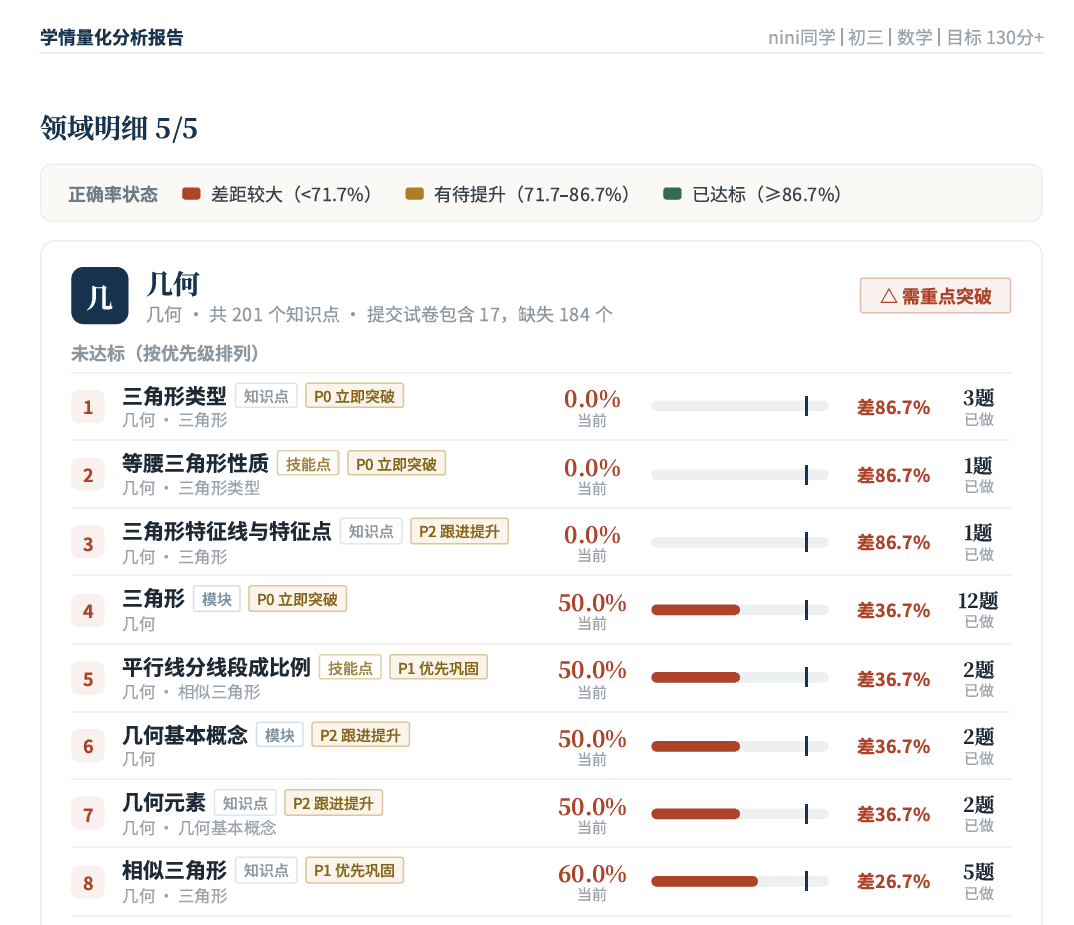The height and width of the screenshot is (925, 1074).
Task: Click 模块 tag beside 几何基本概念
Action: pyautogui.click(x=279, y=735)
